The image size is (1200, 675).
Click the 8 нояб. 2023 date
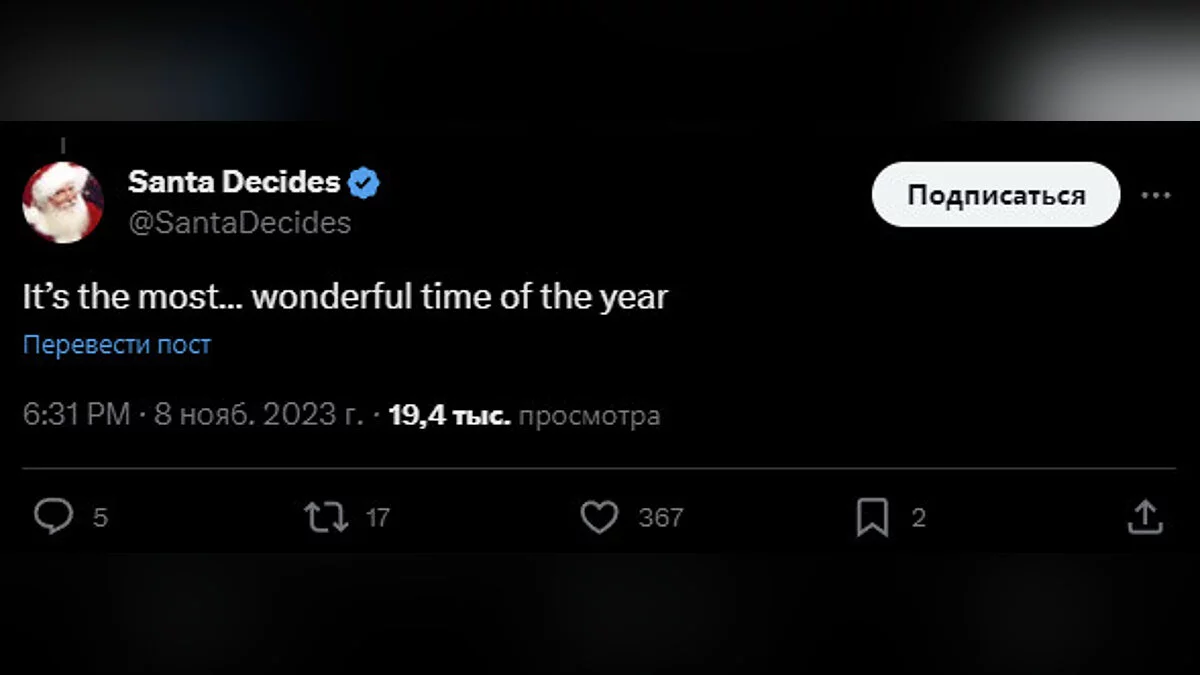point(258,415)
